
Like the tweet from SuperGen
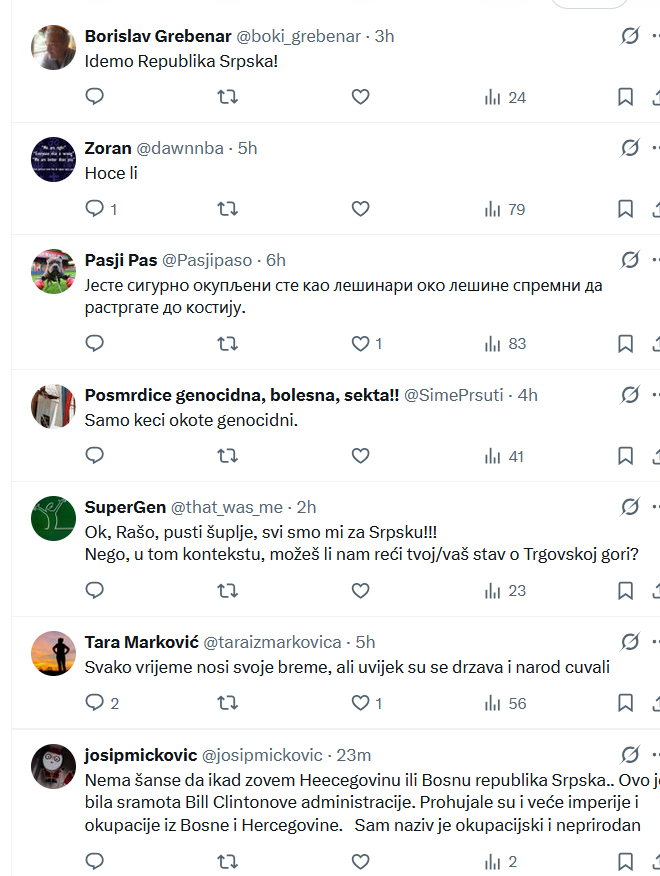click(x=361, y=591)
